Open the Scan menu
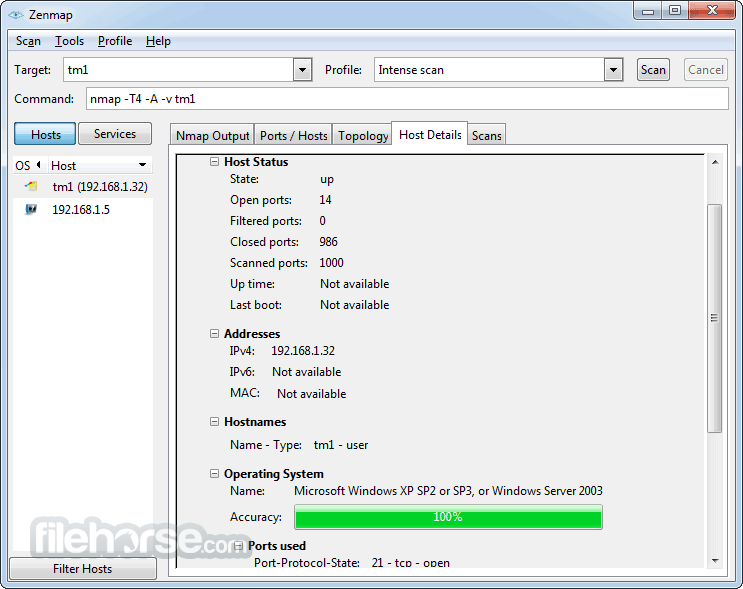 (28, 41)
